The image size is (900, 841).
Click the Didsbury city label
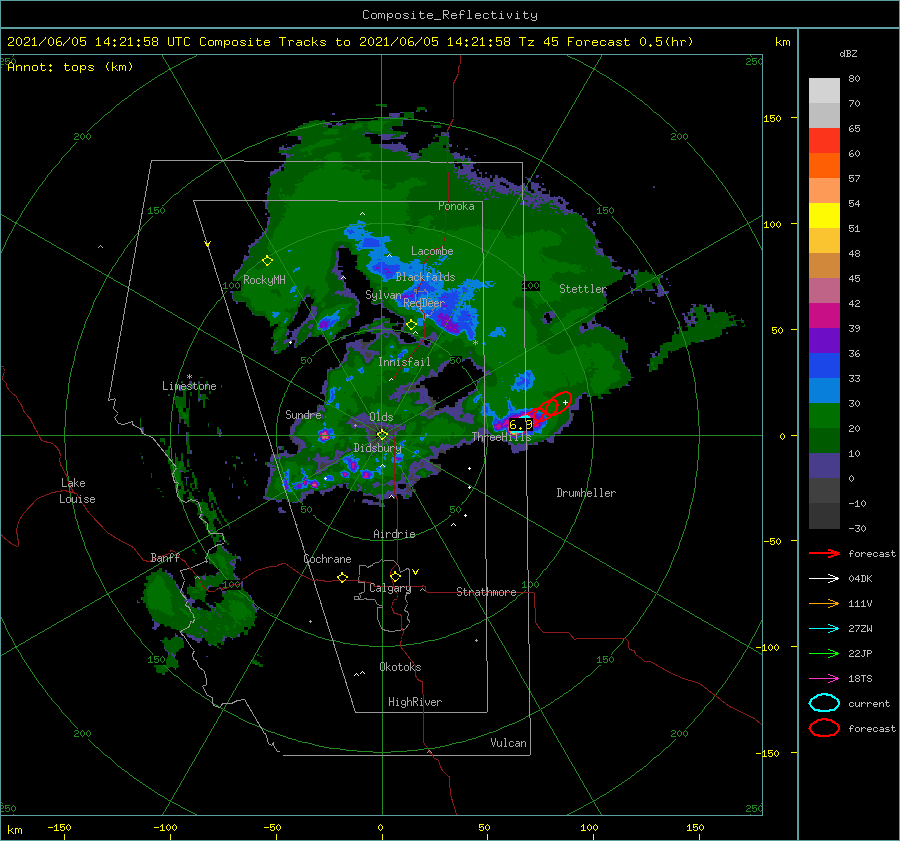(x=378, y=448)
